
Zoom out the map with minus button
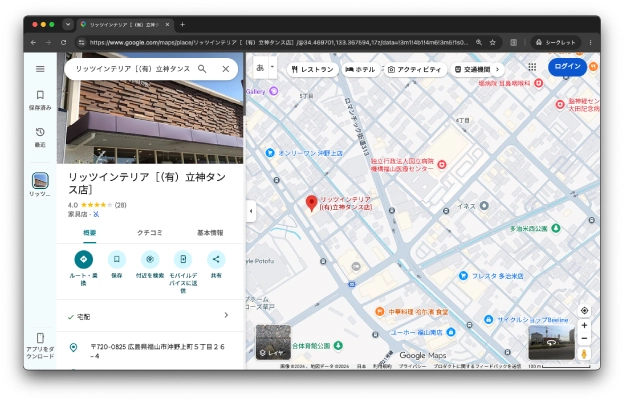pos(584,339)
